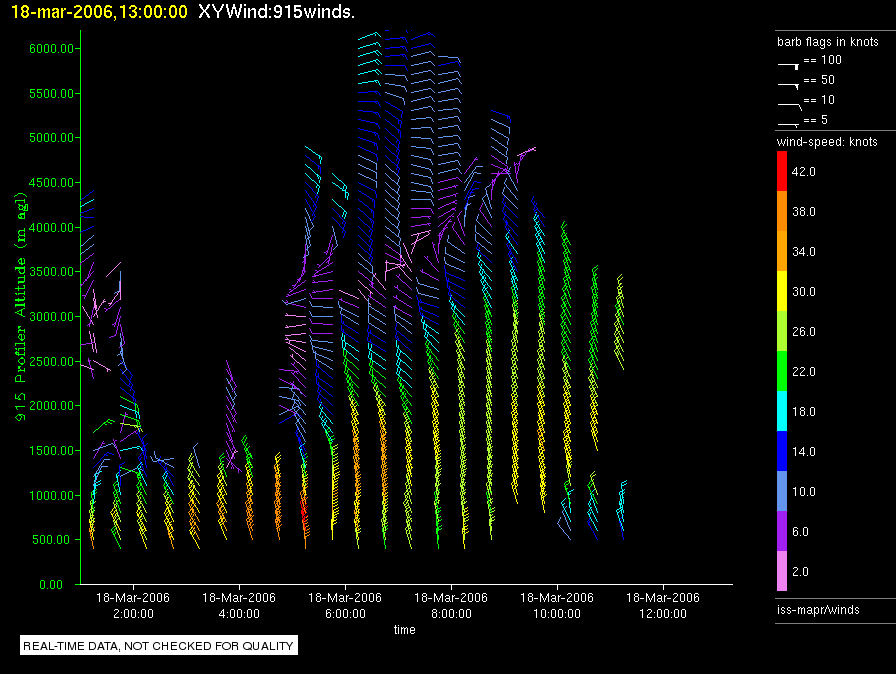Click the real-time data quality warning label

159,646
